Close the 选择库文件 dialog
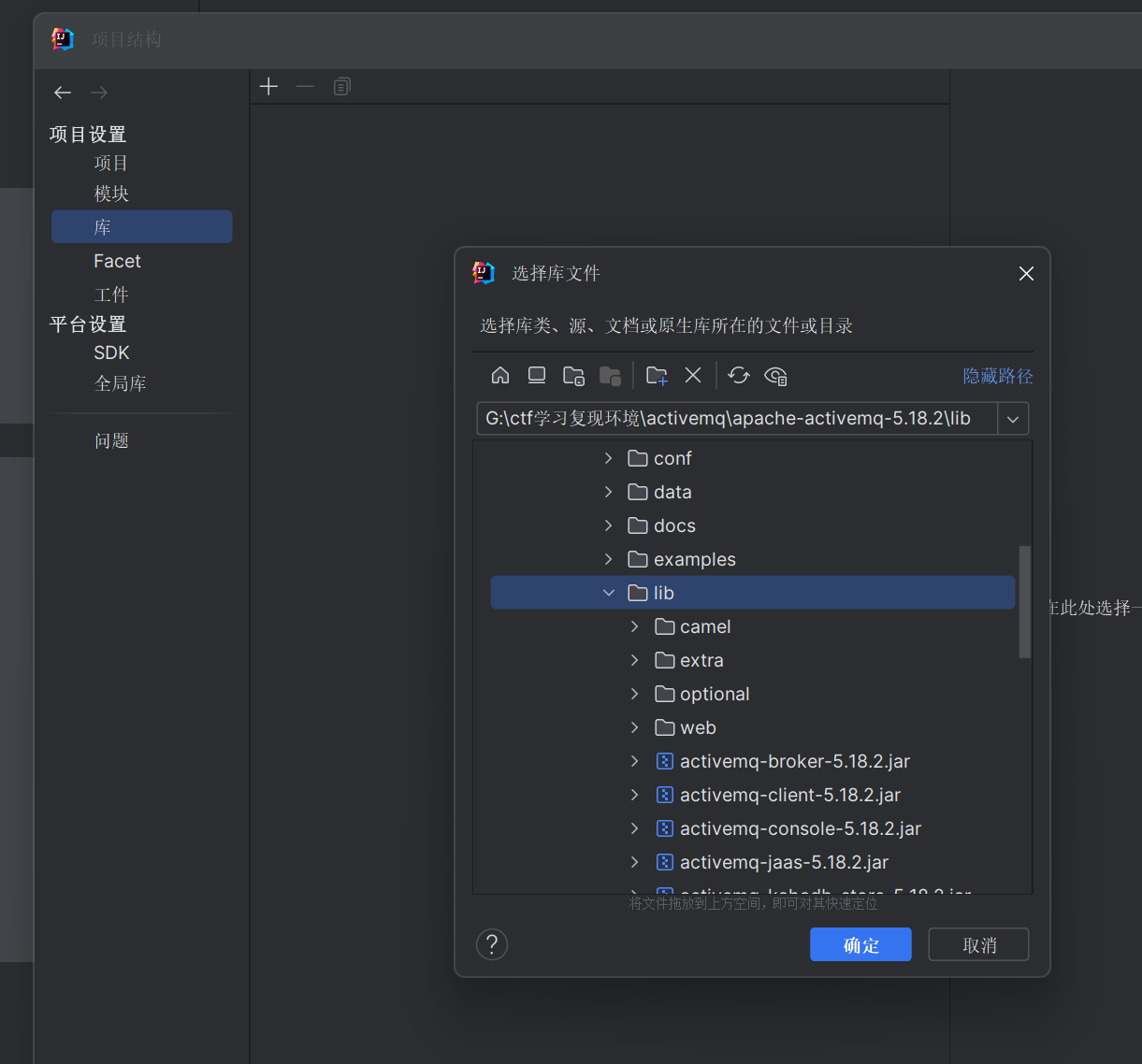This screenshot has height=1064, width=1142. pyautogui.click(x=1026, y=273)
